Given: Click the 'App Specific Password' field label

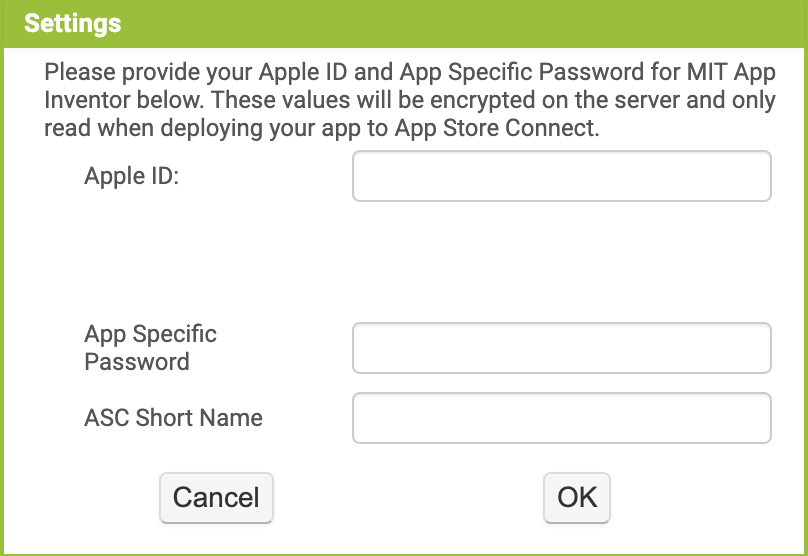Looking at the screenshot, I should (150, 348).
